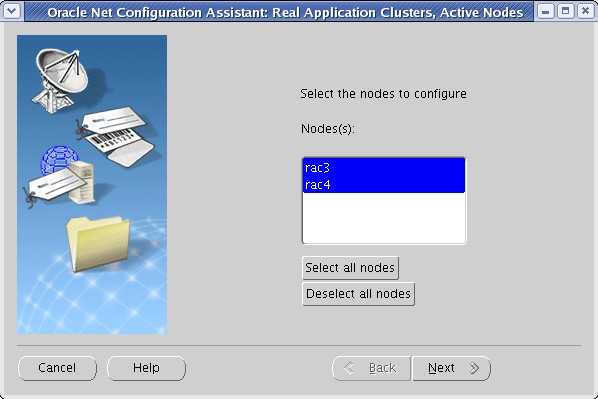The image size is (598, 399).
Task: Go Back to the previous wizard step
Action: point(371,368)
